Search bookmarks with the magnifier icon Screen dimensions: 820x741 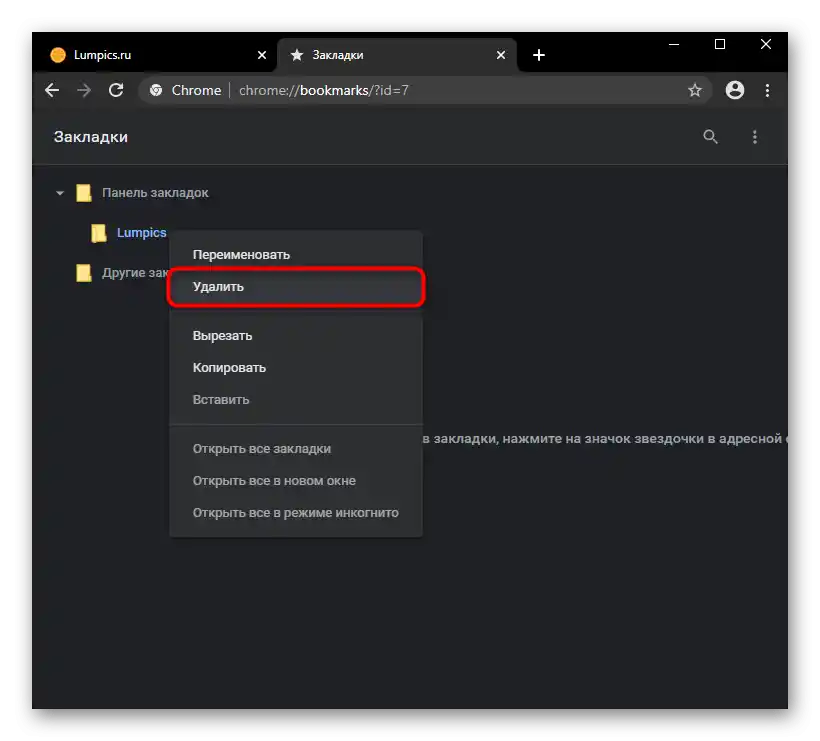(x=710, y=137)
